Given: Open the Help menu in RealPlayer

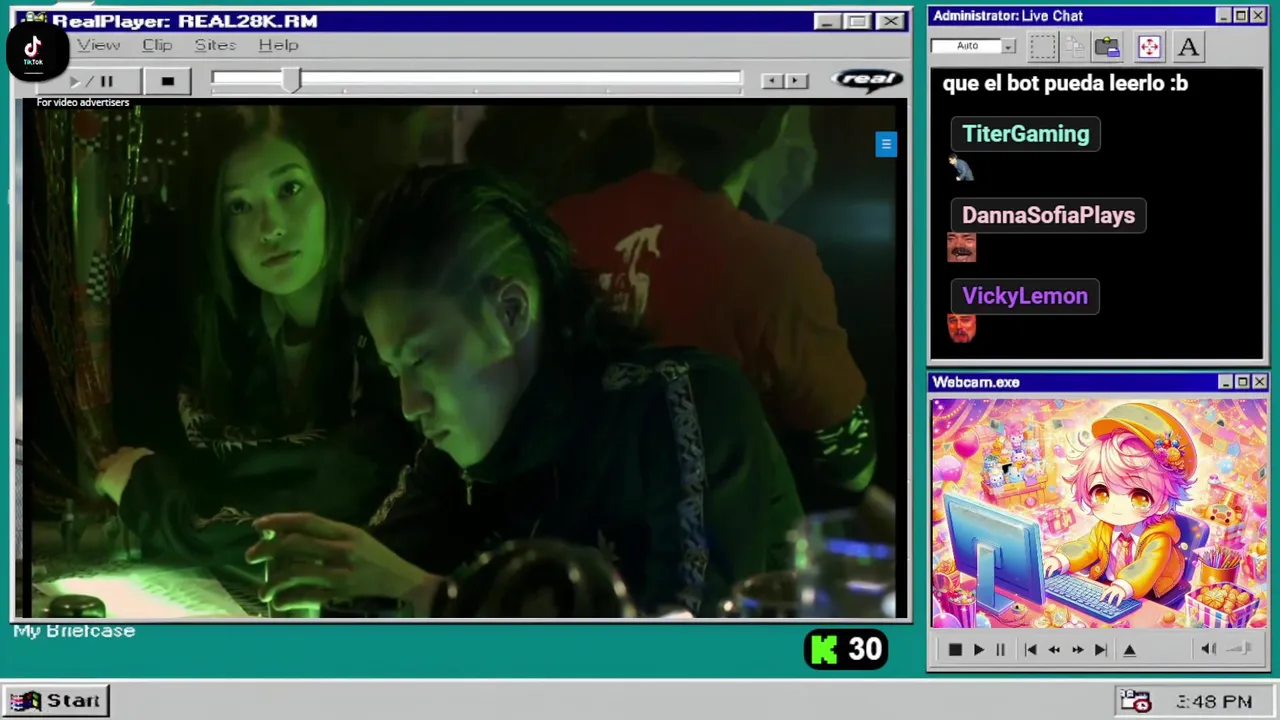Looking at the screenshot, I should [278, 45].
